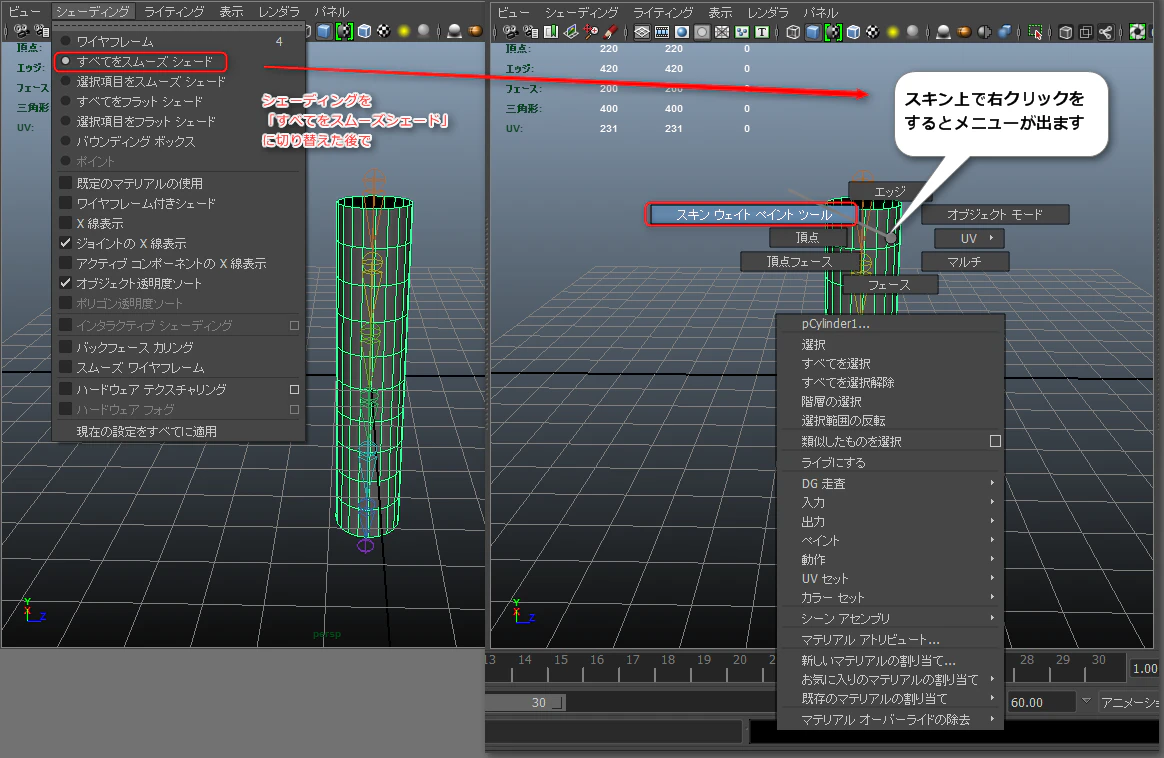Expand the シーン アセンブリ submenu

point(891,618)
